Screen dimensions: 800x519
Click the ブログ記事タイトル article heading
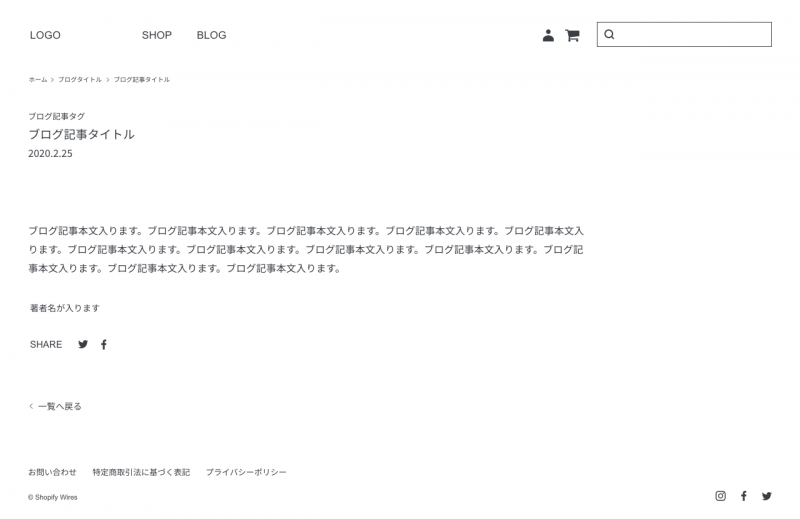point(81,135)
